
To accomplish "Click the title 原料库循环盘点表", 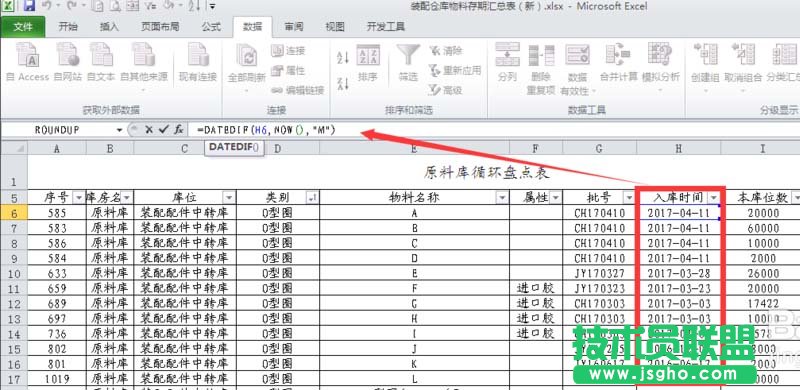I will [486, 173].
